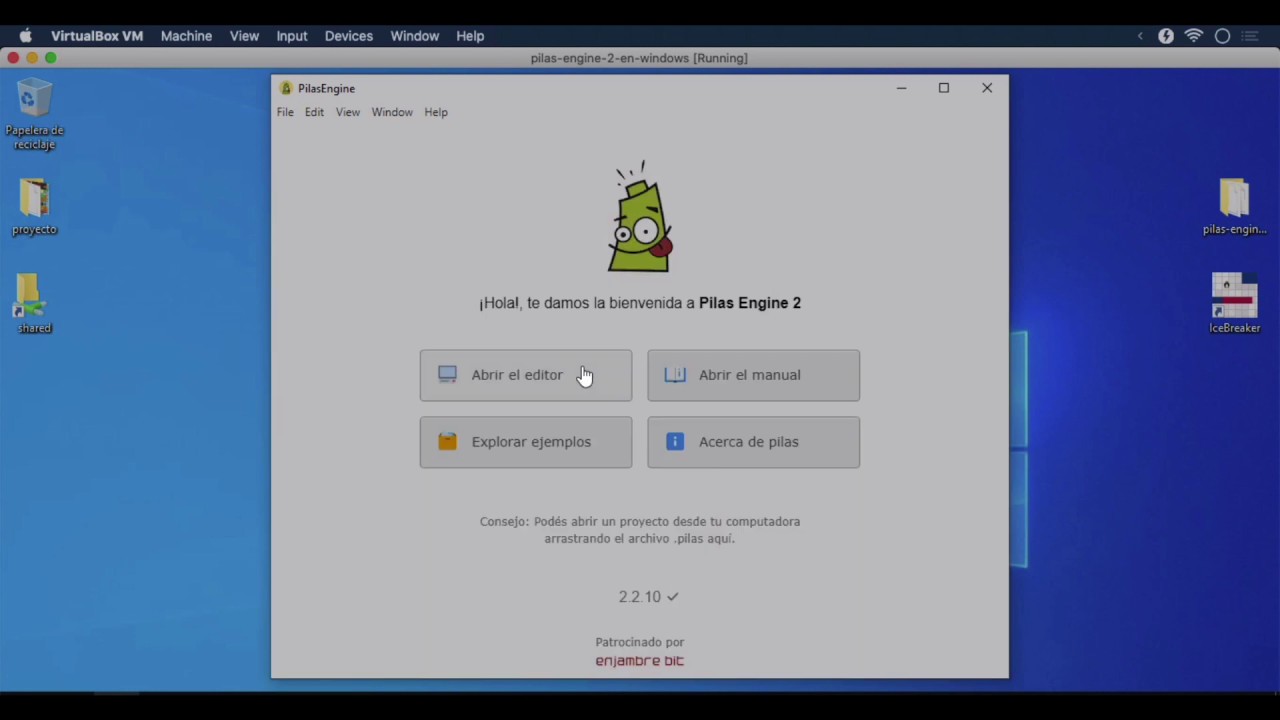This screenshot has width=1280, height=720.
Task: Maximize the PilasEngine window
Action: tap(943, 88)
